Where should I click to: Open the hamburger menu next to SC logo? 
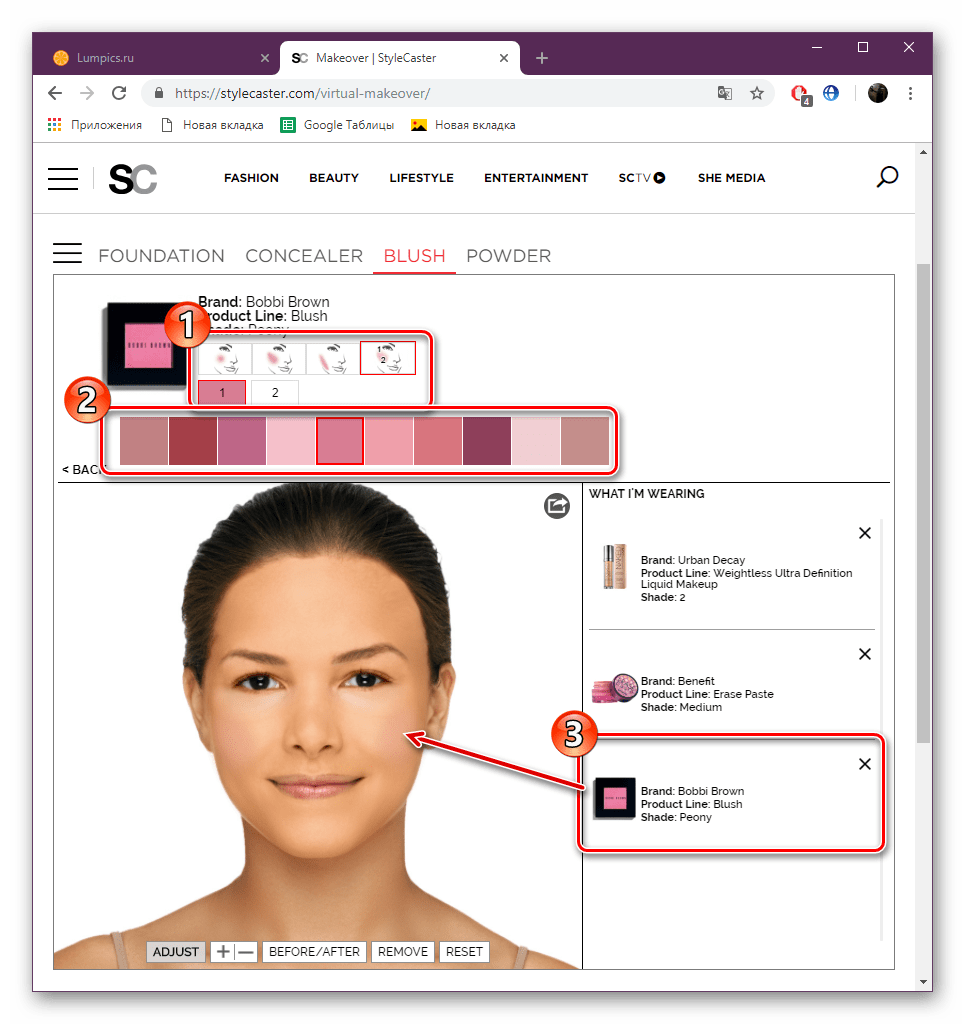(62, 178)
